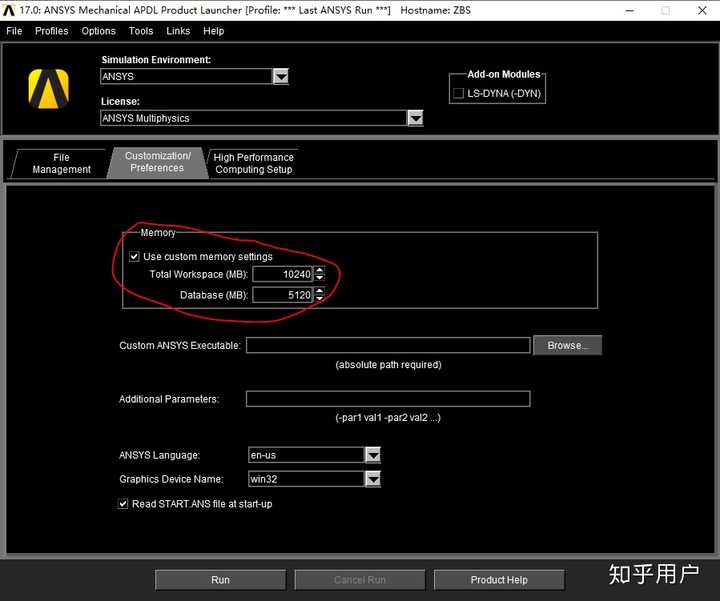
Task: Expand ANSYS Language dropdown arrow
Action: (373, 455)
